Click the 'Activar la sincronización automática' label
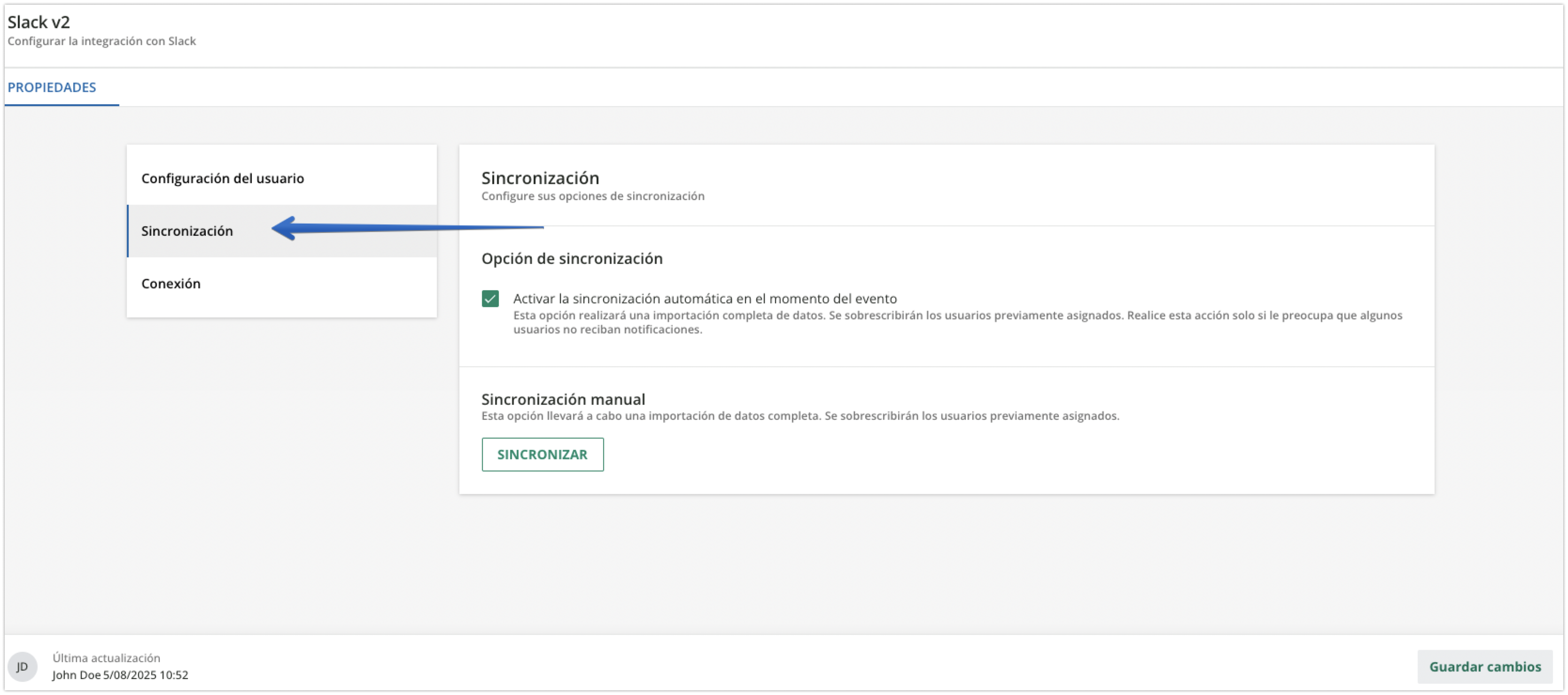 (704, 299)
